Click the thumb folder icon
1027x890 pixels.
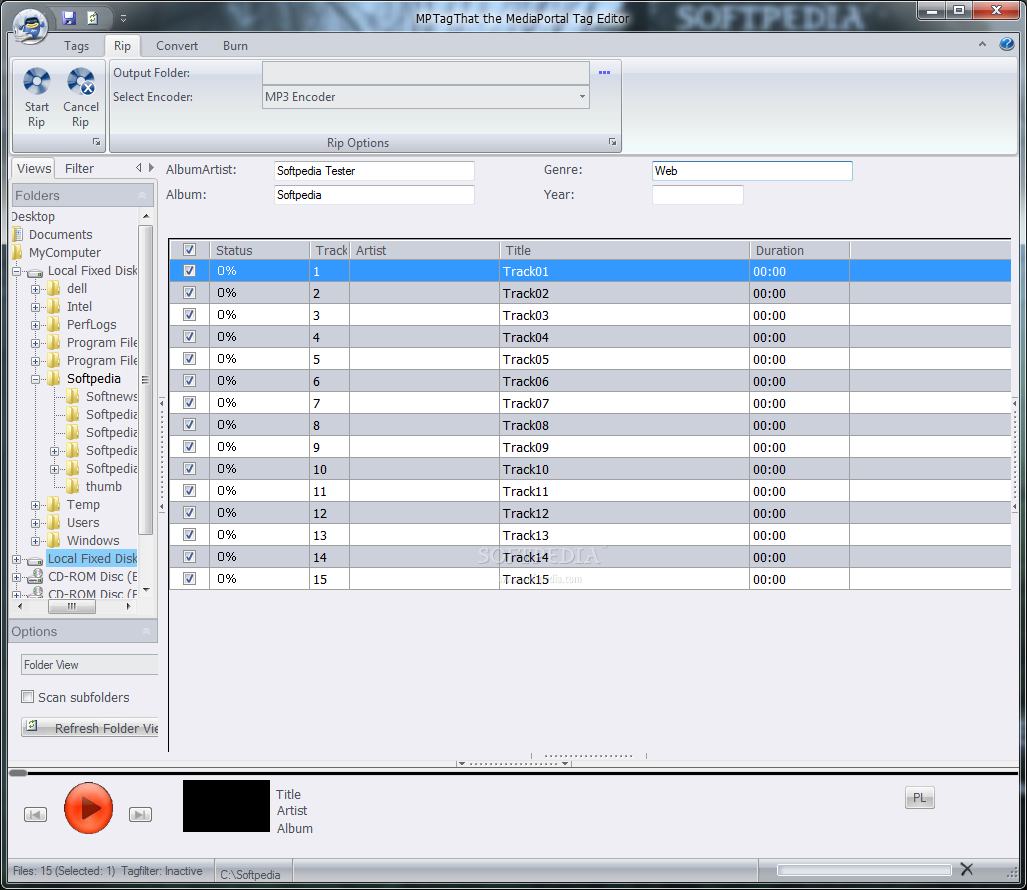tap(73, 487)
